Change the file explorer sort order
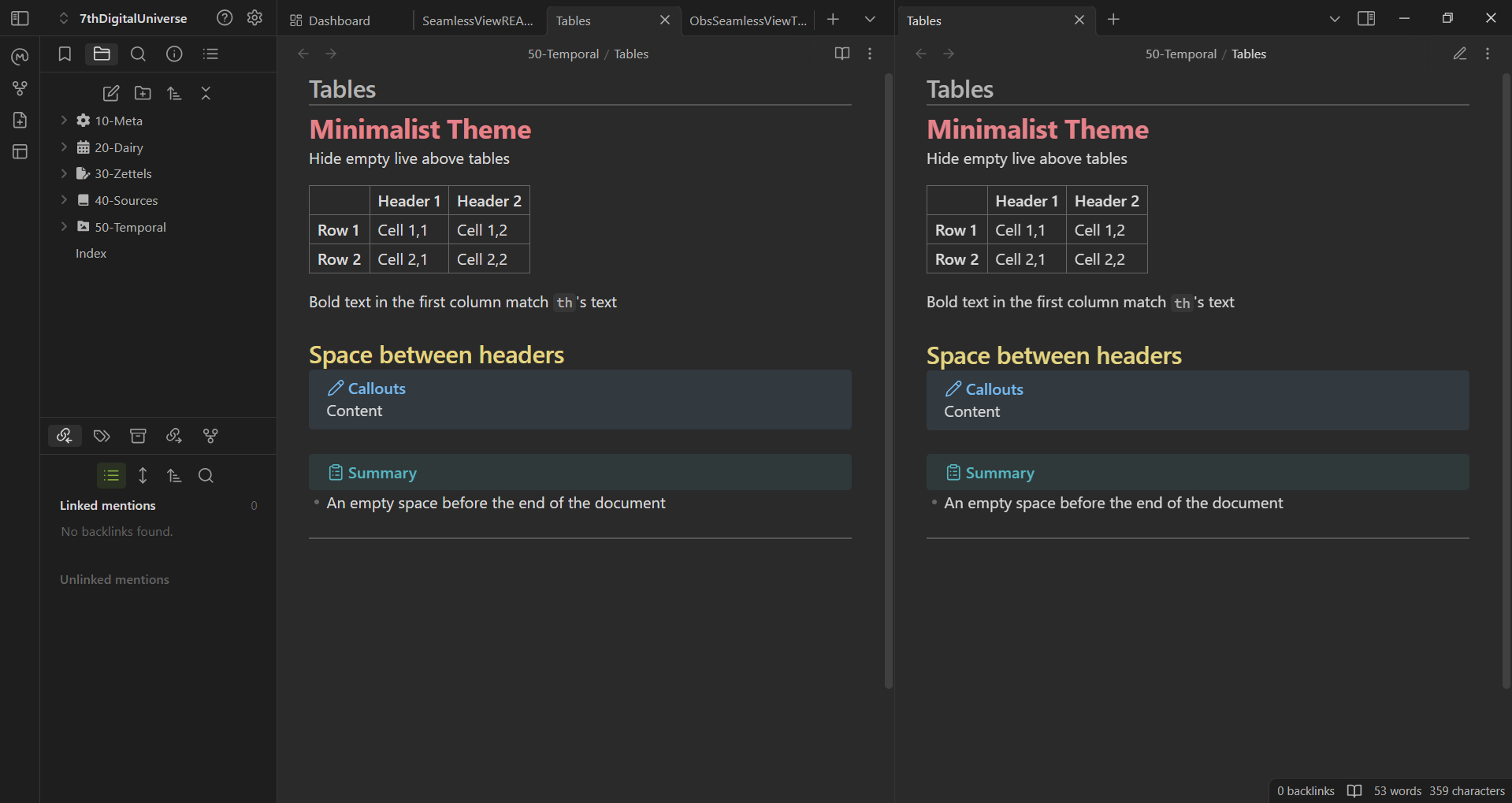1512x803 pixels. 174,93
